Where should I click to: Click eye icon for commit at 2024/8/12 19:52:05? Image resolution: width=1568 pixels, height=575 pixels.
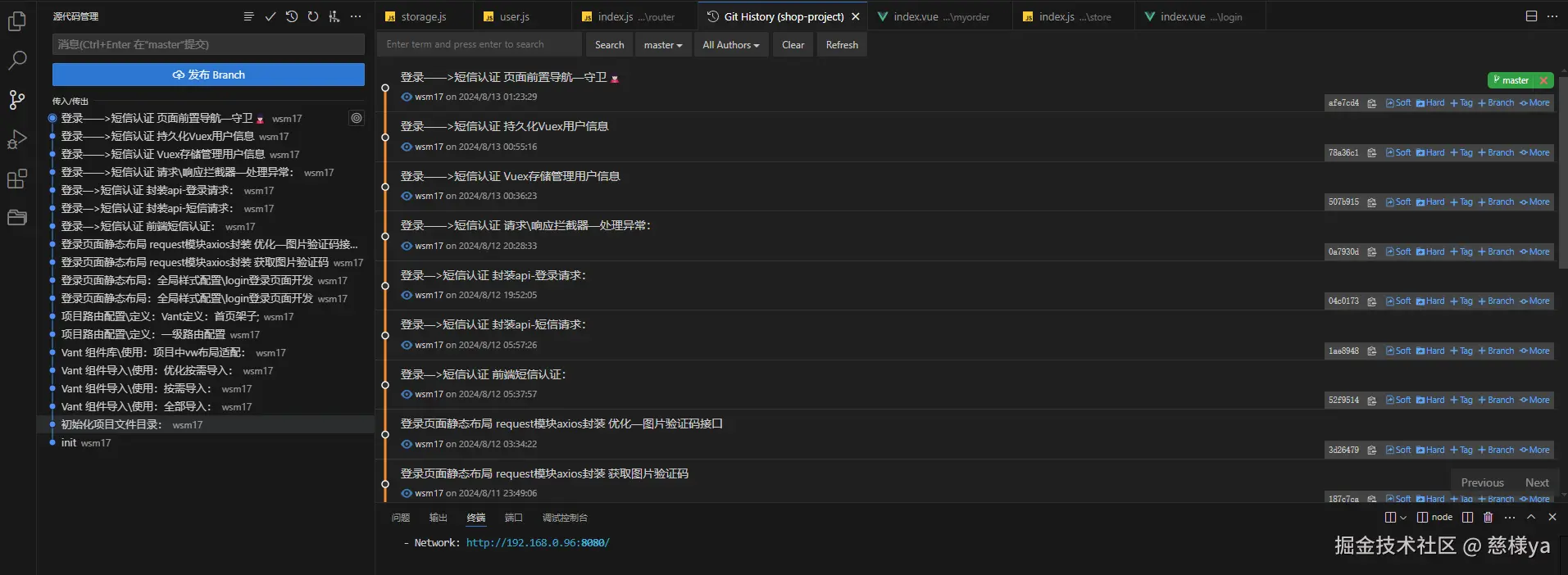pos(407,295)
